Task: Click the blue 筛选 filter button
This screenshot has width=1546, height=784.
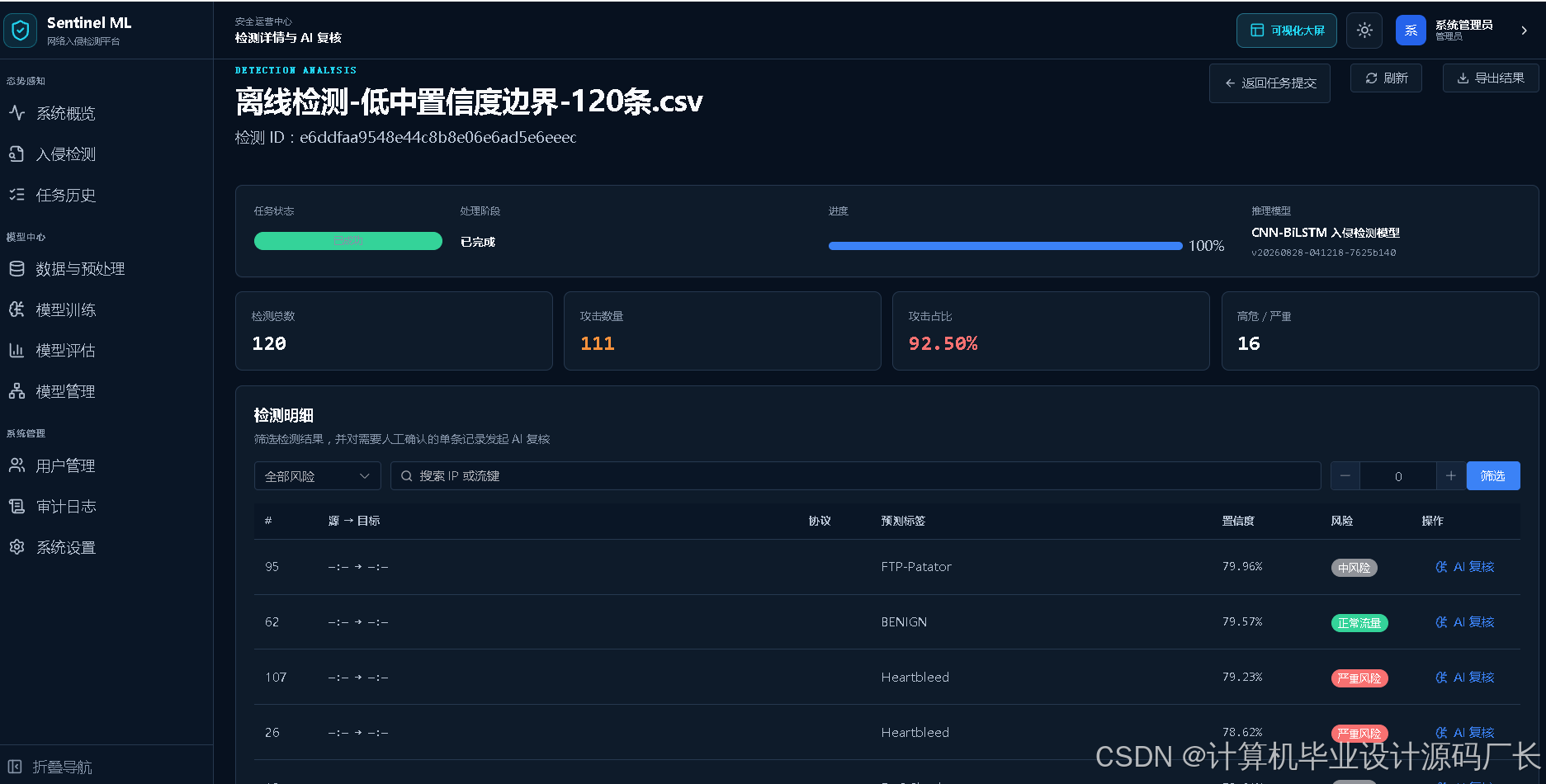Action: click(1492, 476)
